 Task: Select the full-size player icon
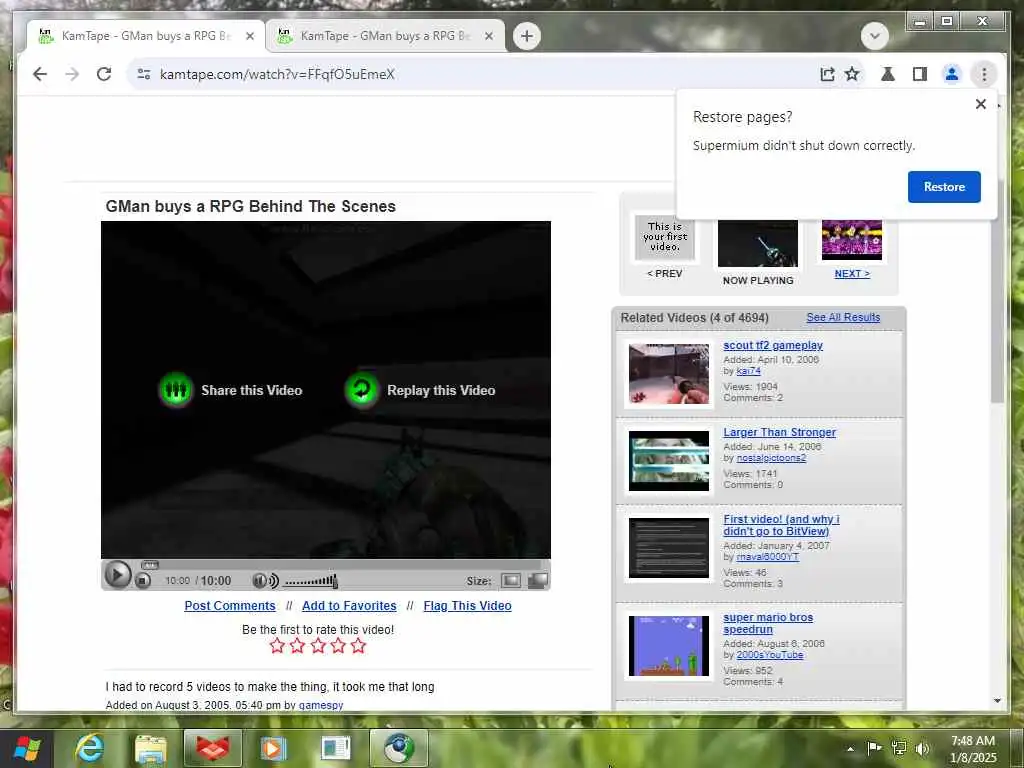(537, 581)
